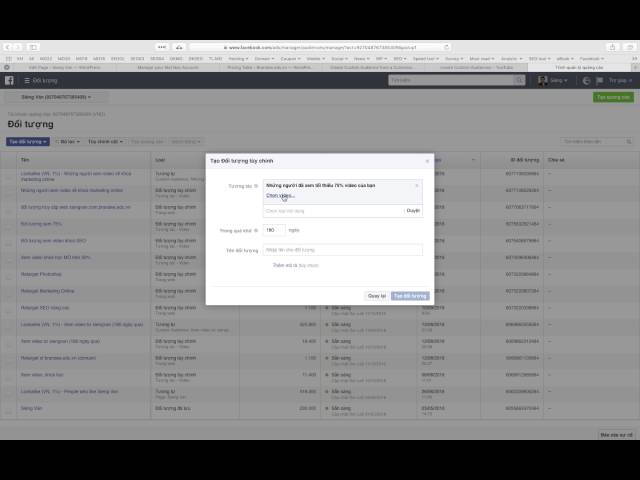The image size is (640, 480).
Task: Open Tạo đối tượng blue dropdown
Action: click(28, 142)
